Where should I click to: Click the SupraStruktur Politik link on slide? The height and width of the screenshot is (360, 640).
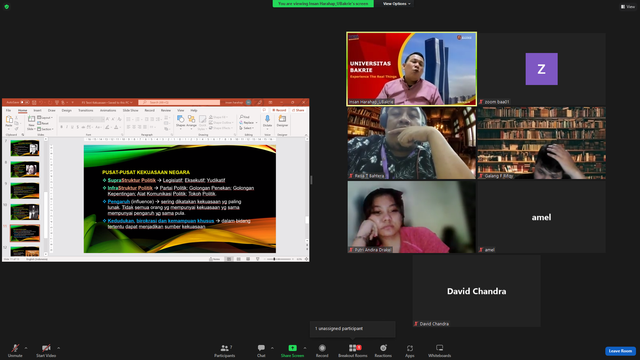click(x=132, y=180)
